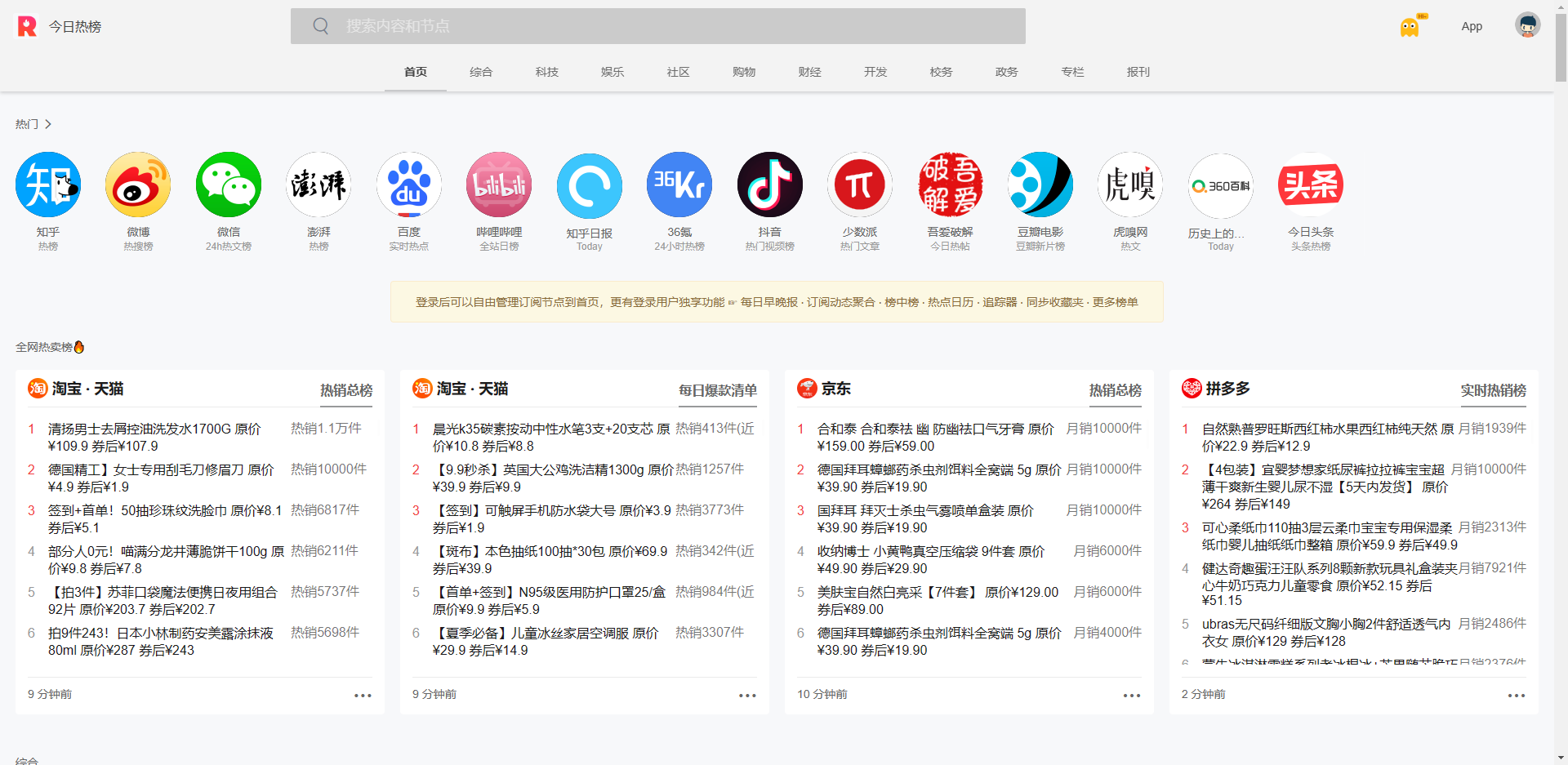Viewport: 1568px width, 765px height.
Task: Switch to the 财经 tab
Action: (809, 72)
